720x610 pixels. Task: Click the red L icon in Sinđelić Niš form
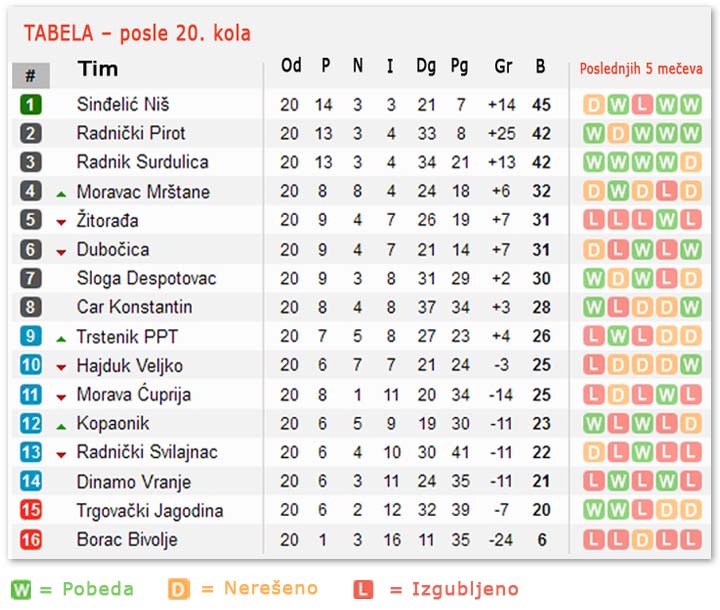(x=642, y=105)
